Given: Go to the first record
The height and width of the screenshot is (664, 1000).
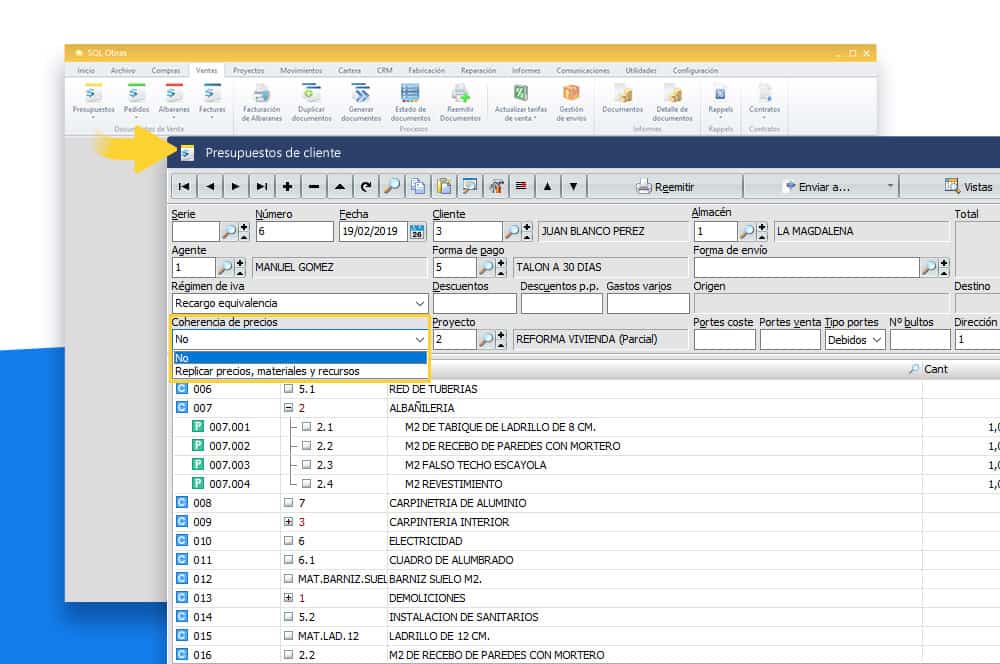Looking at the screenshot, I should click(x=184, y=186).
